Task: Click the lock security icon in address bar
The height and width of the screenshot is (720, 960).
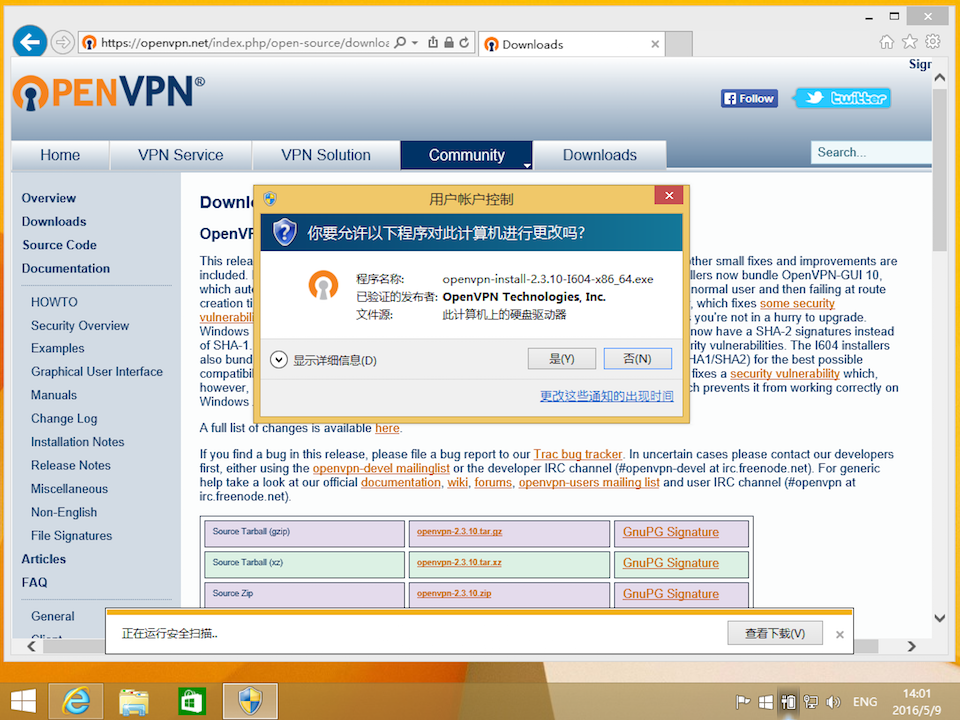Action: point(449,42)
